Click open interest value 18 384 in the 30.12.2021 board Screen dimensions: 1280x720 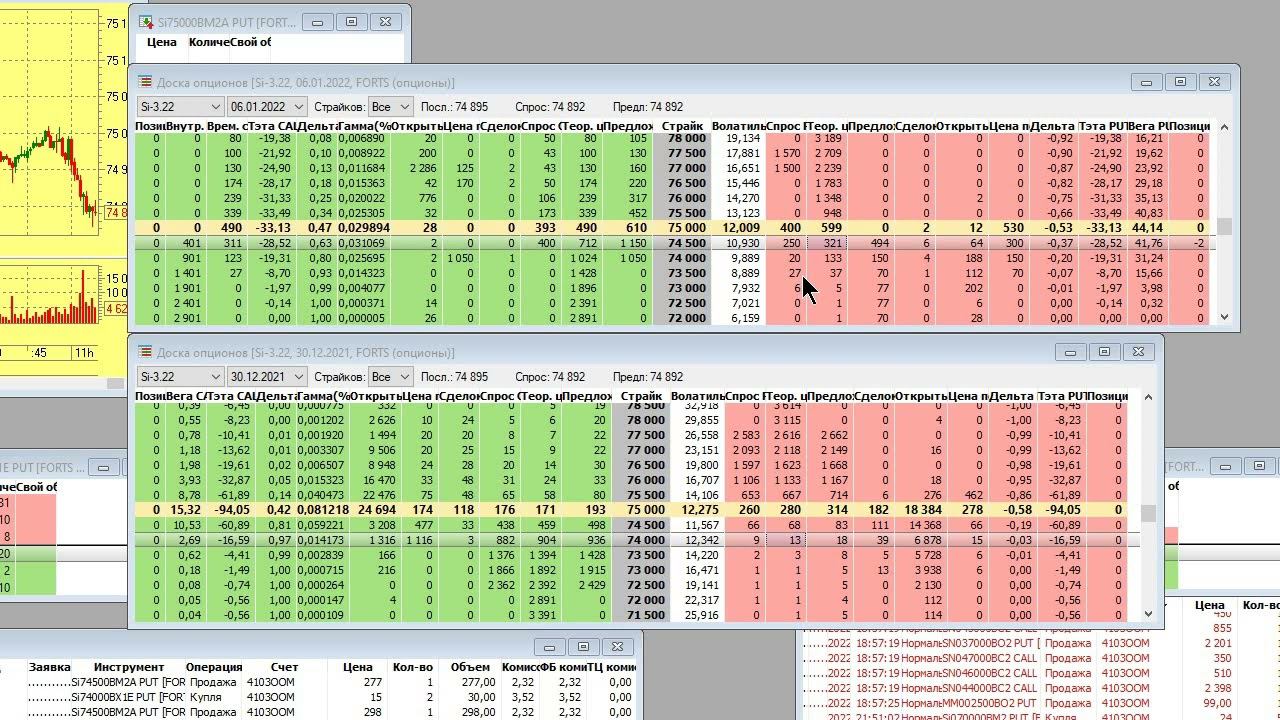tap(921, 510)
